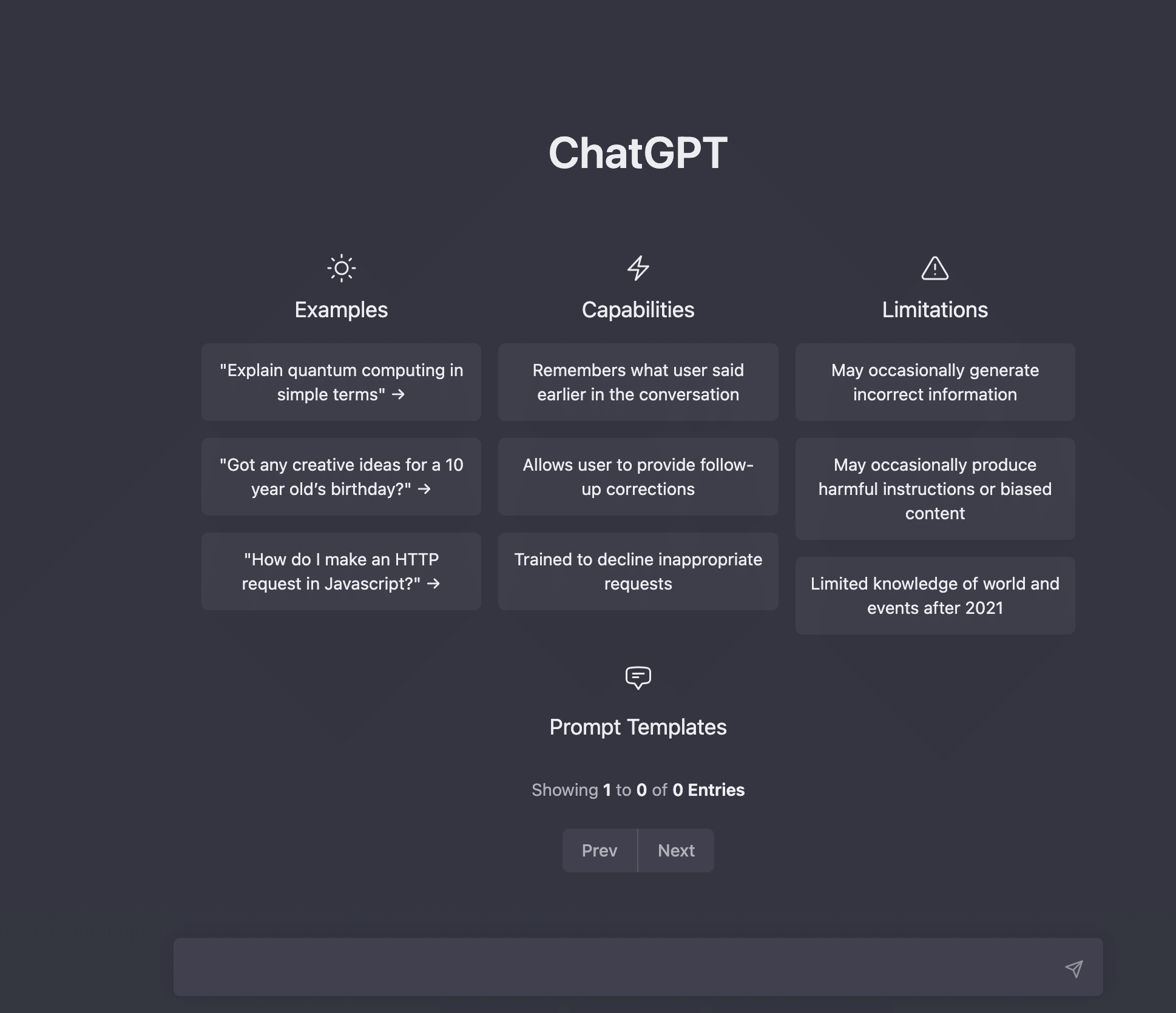Screen dimensions: 1176x1013
Task: Click the harmful instructions limitation card
Action: pyautogui.click(x=934, y=489)
